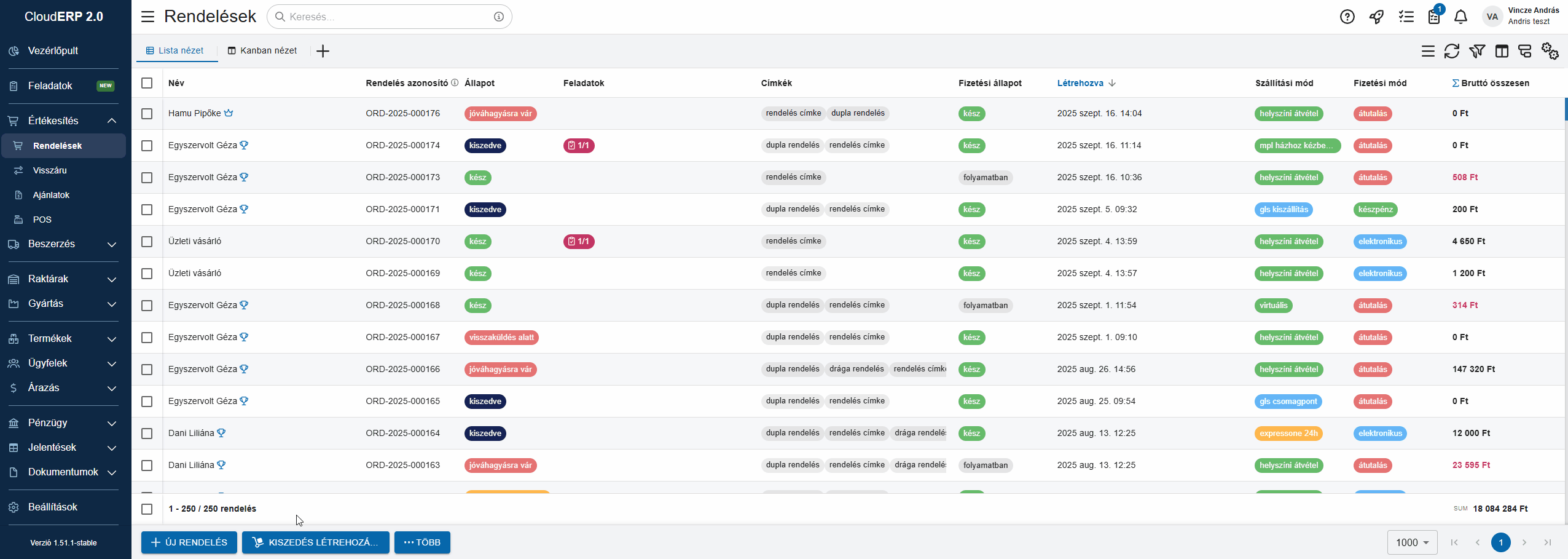Viewport: 1568px width, 559px height.
Task: Open the rocket launch icon
Action: [1376, 17]
